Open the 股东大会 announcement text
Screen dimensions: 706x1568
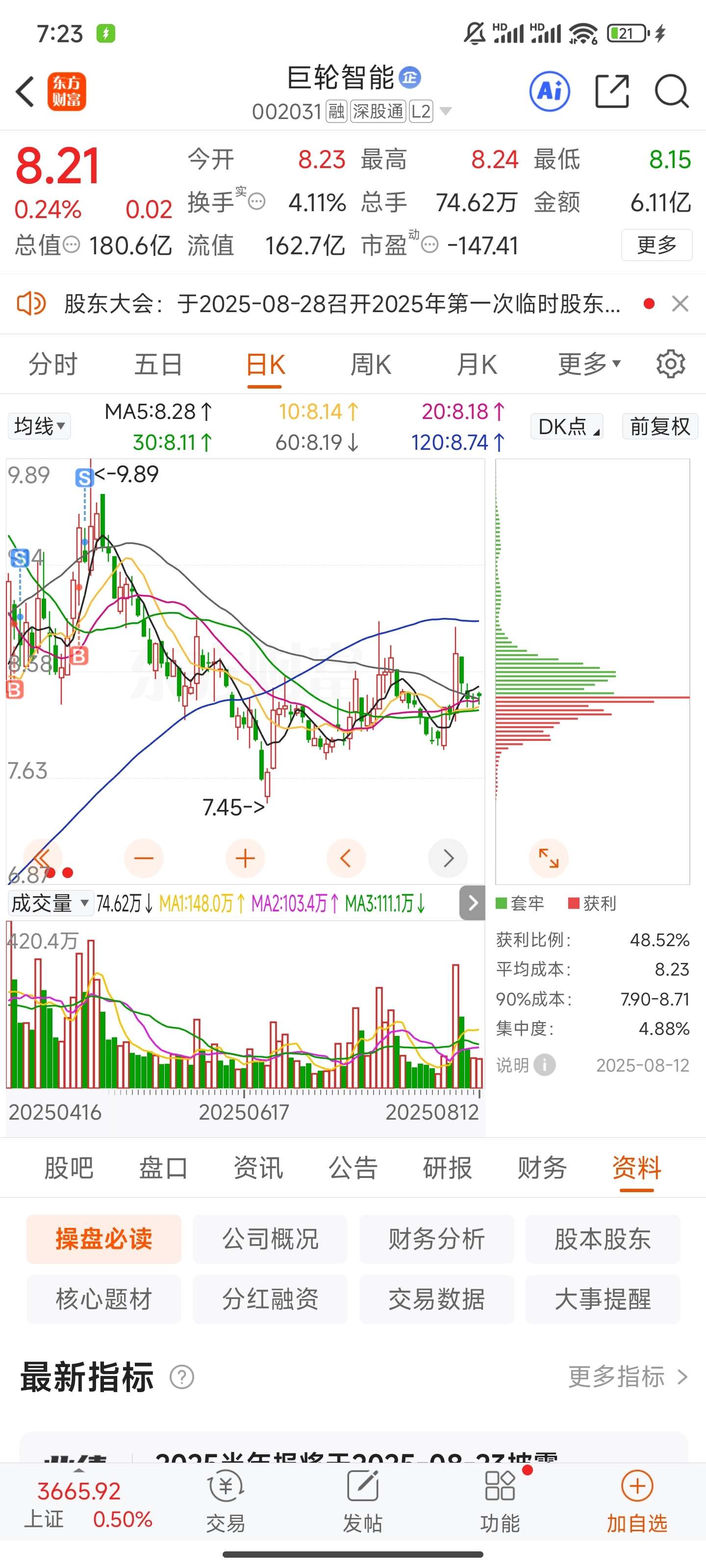pyautogui.click(x=342, y=303)
